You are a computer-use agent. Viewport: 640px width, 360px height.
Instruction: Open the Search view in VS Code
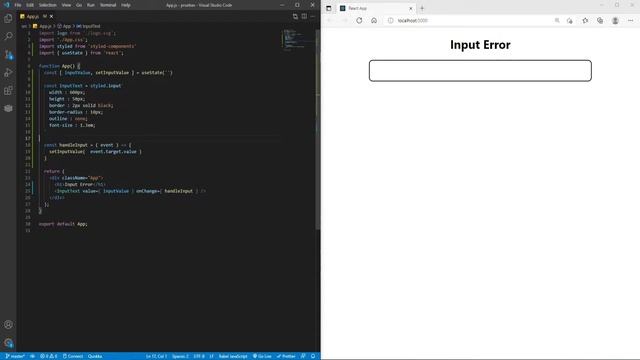click(x=8, y=36)
